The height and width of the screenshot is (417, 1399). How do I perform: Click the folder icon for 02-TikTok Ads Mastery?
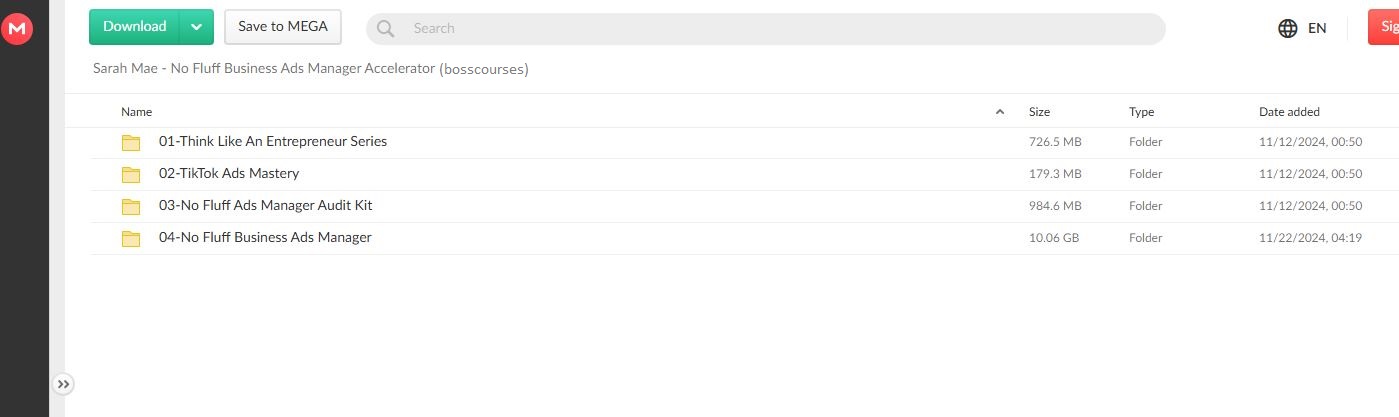click(x=131, y=174)
